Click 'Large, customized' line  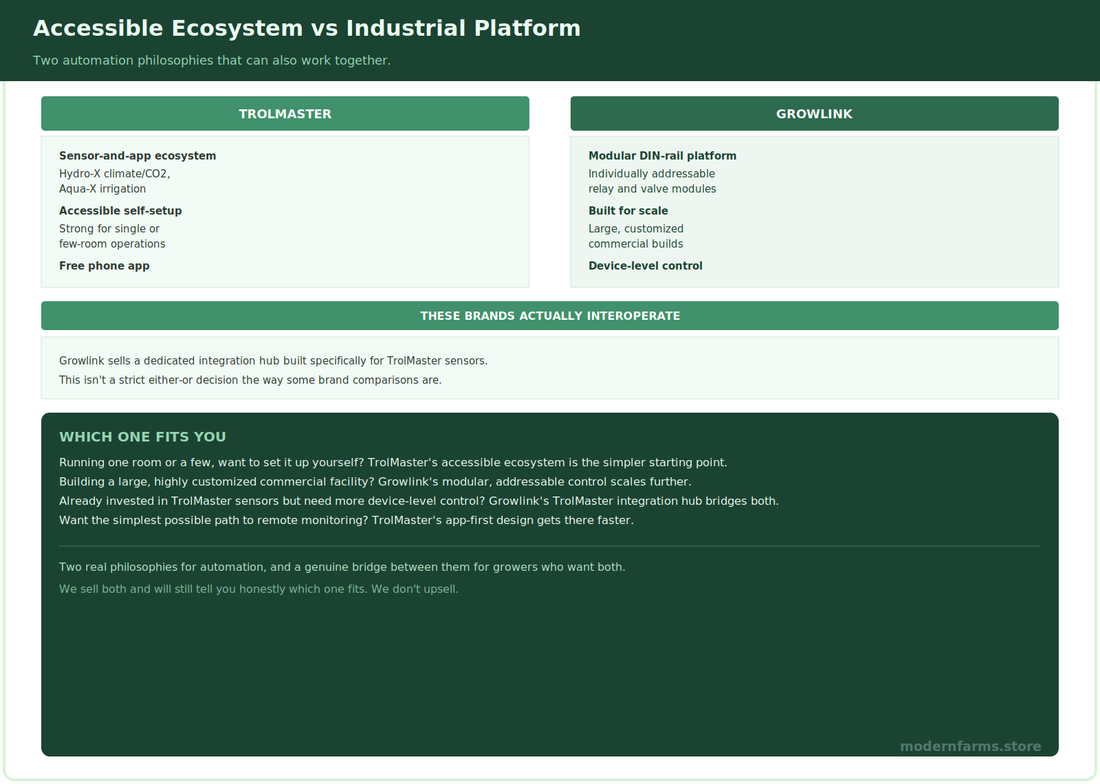pos(636,229)
